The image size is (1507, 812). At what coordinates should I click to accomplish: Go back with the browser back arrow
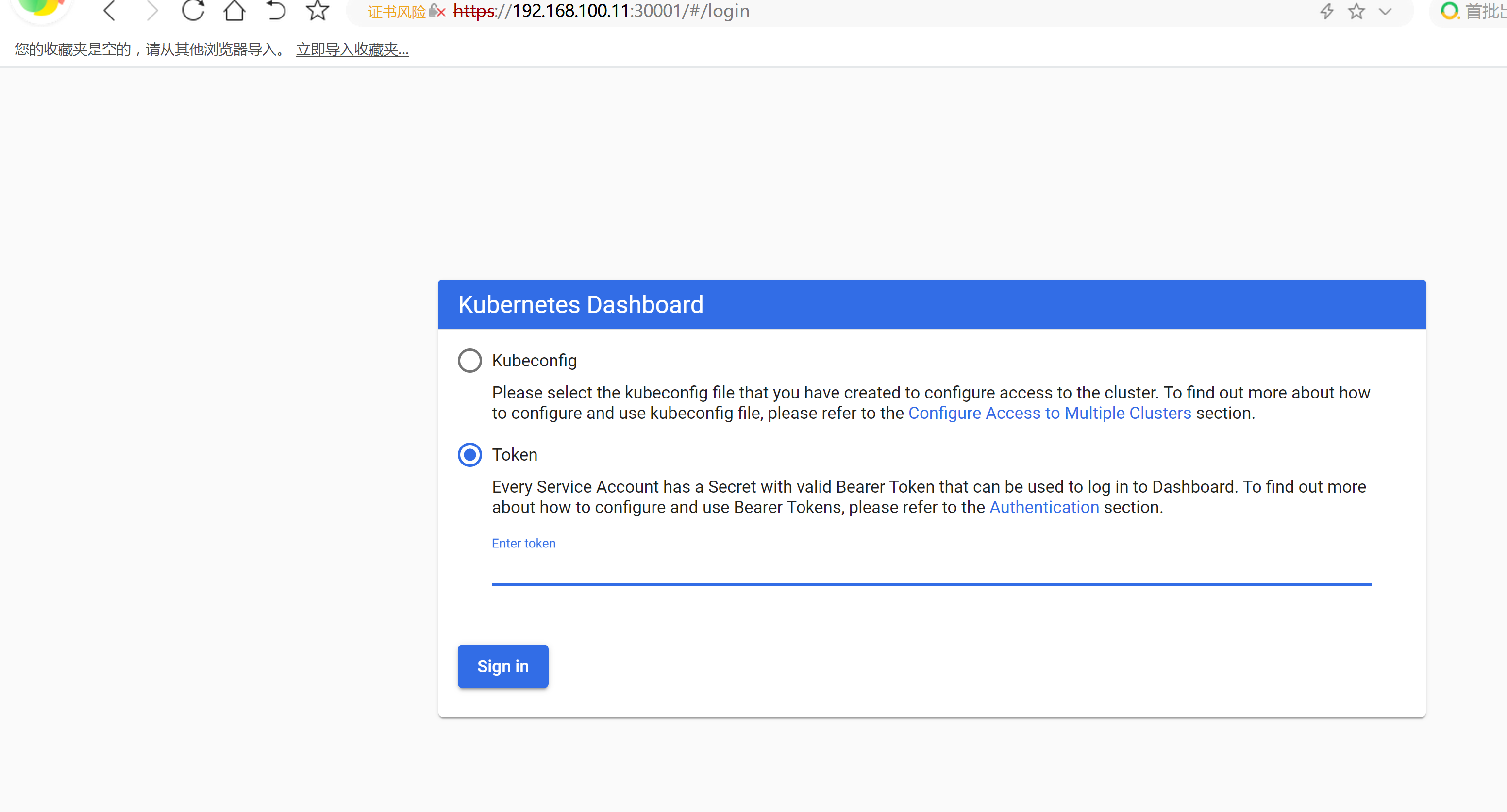point(109,11)
